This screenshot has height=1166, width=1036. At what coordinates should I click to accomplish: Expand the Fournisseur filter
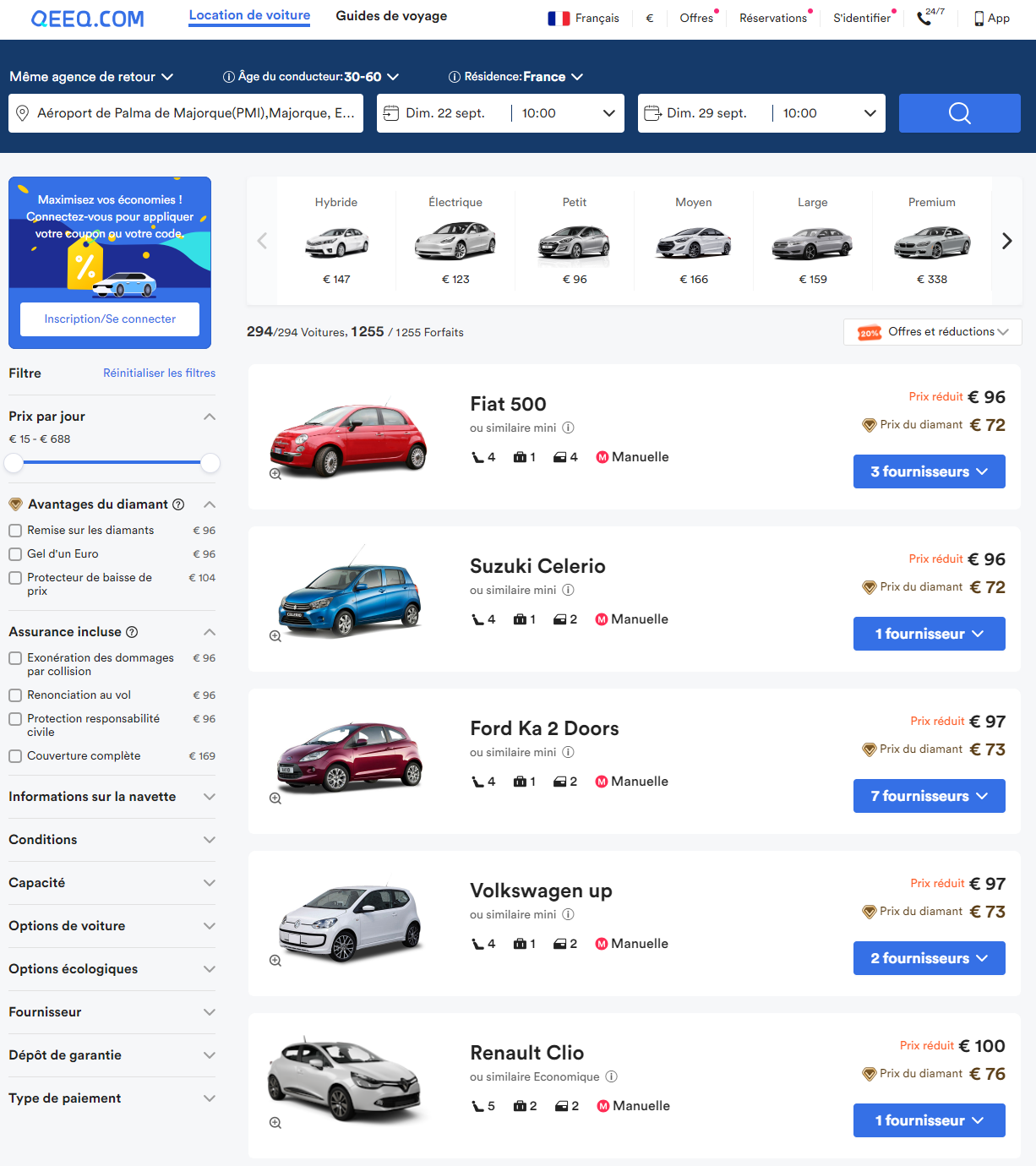[112, 1012]
